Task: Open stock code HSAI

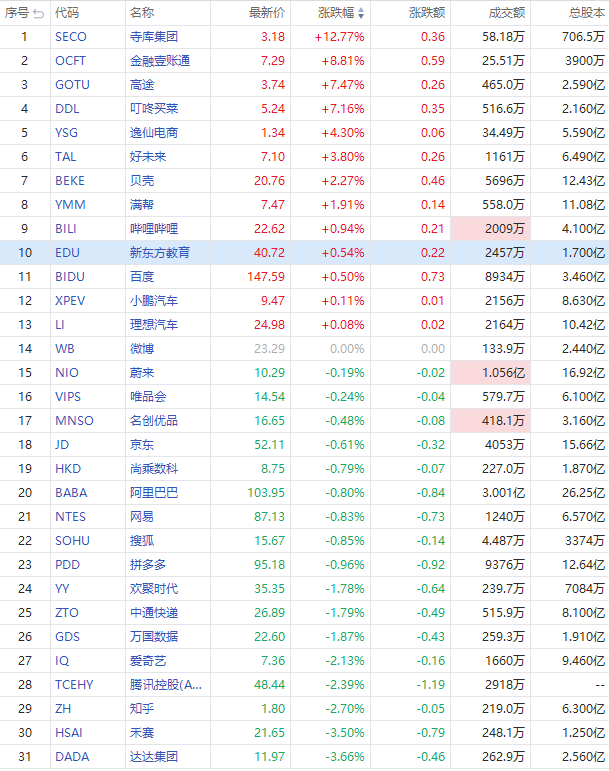Action: tap(69, 733)
